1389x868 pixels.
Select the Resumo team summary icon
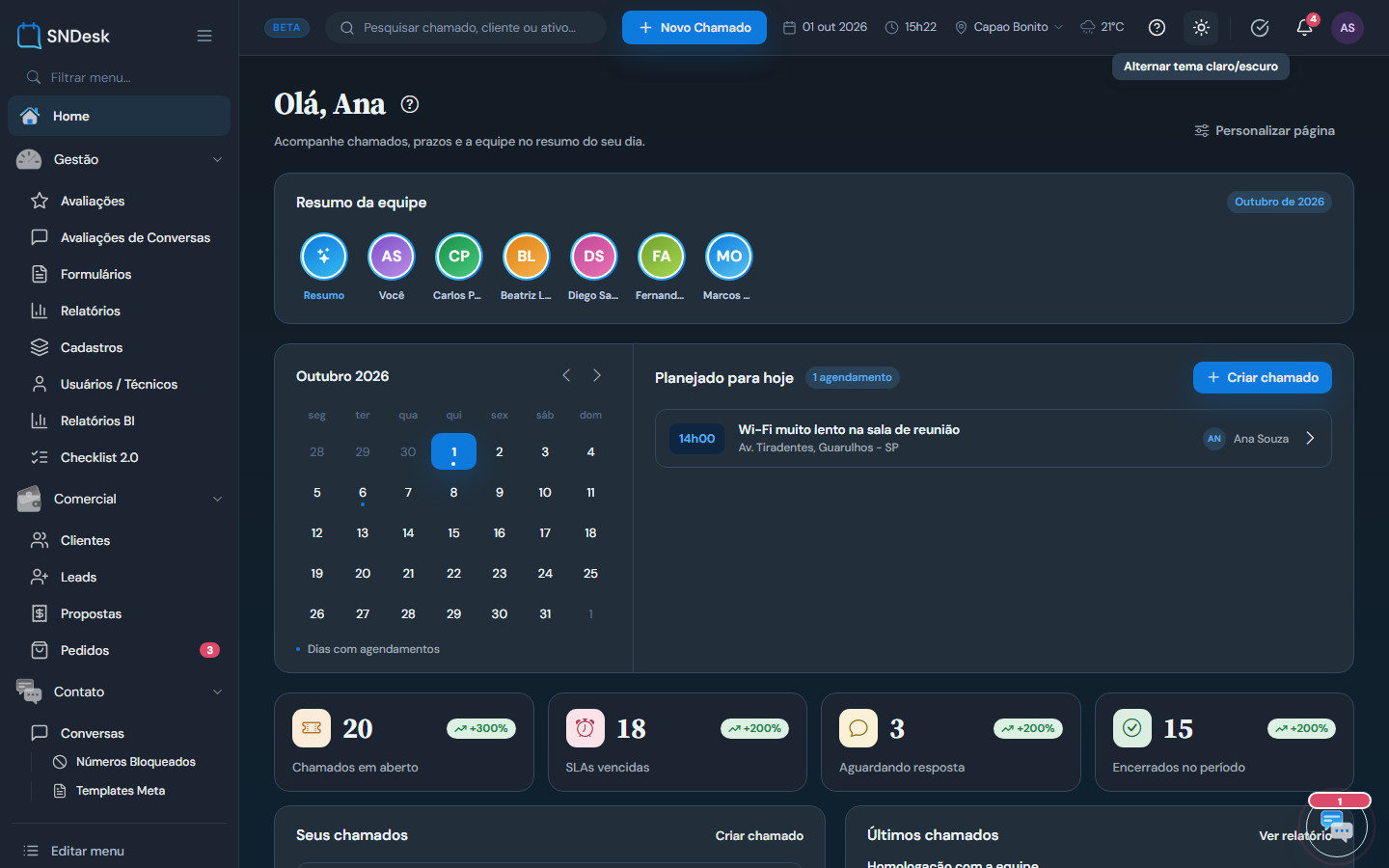tap(324, 257)
